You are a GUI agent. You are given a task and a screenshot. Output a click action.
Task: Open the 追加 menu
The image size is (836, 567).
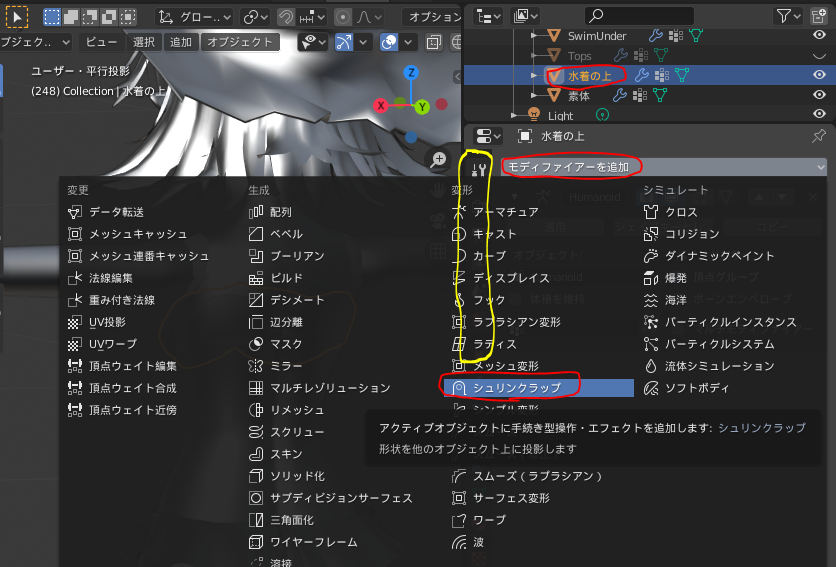(x=181, y=42)
